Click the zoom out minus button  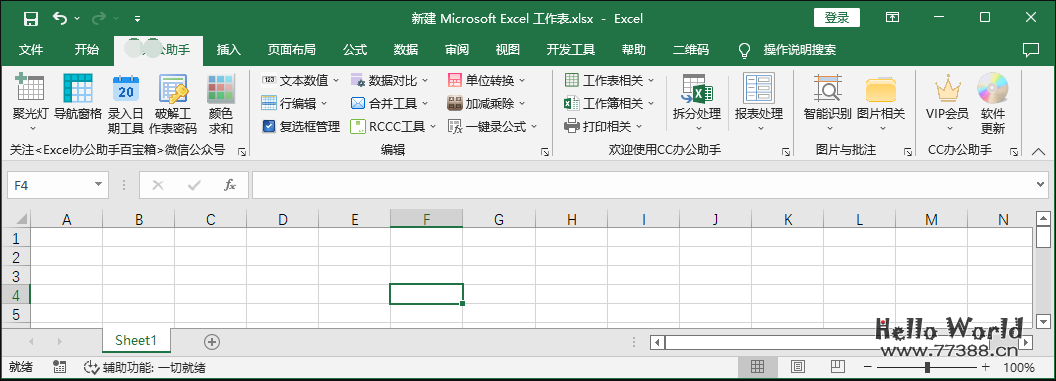pos(868,367)
